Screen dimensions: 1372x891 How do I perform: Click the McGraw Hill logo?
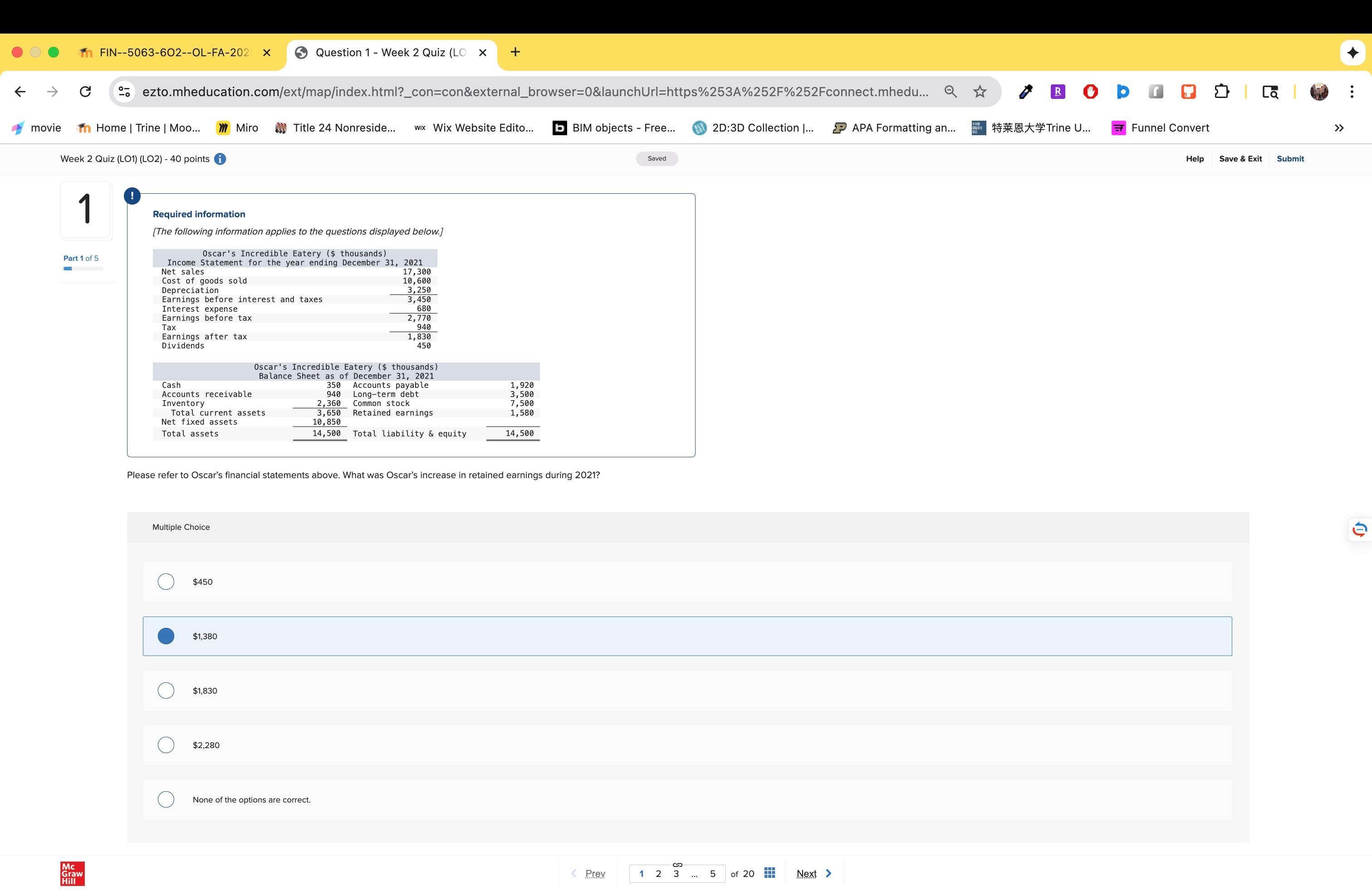pyautogui.click(x=73, y=874)
